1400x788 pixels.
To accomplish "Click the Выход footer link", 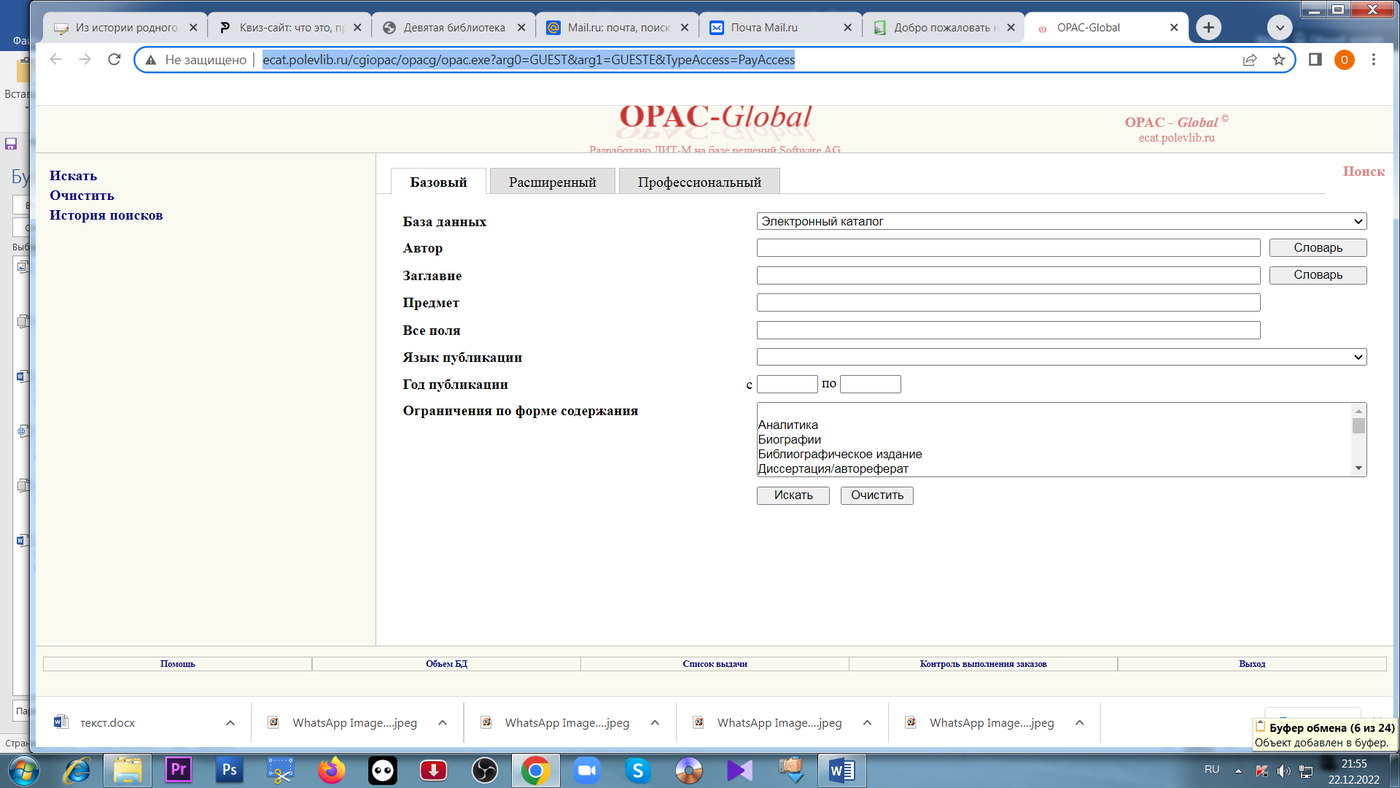I will pos(1252,664).
